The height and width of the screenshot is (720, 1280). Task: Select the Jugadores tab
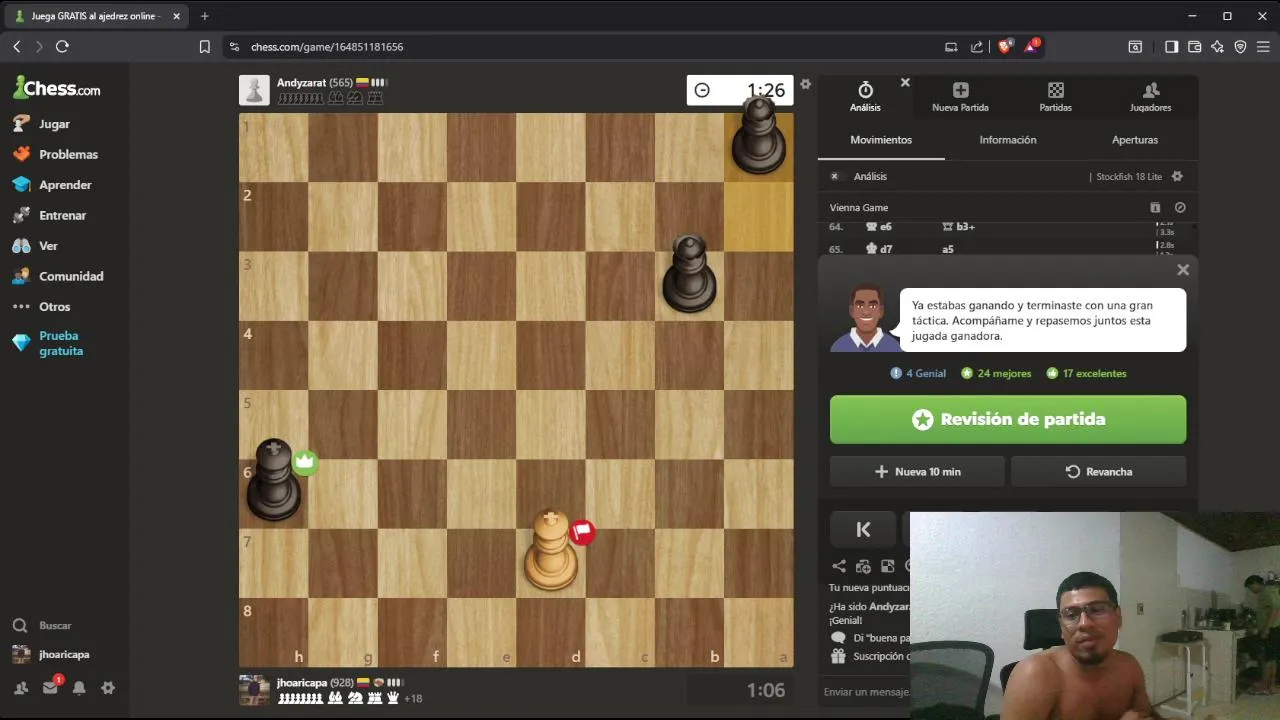(1150, 97)
